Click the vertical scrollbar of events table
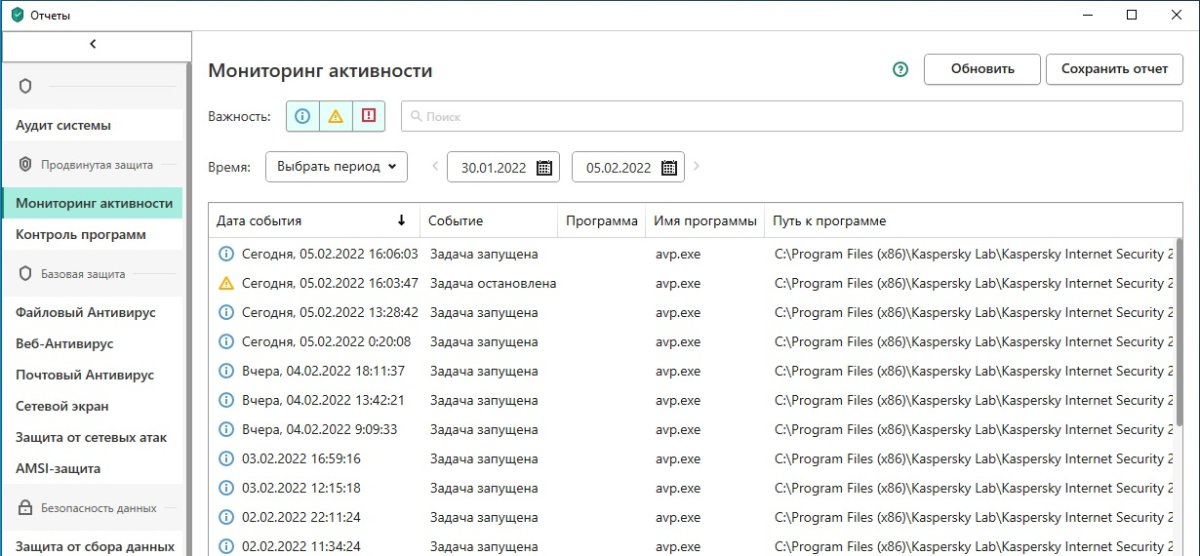This screenshot has height=556, width=1200. (x=1180, y=330)
